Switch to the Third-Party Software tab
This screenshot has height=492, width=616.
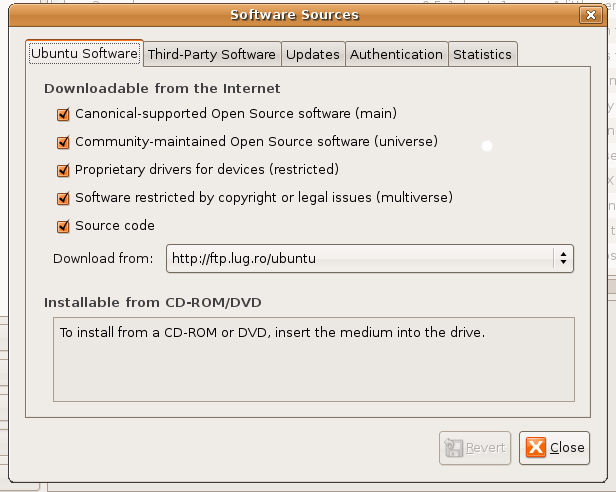coord(212,54)
